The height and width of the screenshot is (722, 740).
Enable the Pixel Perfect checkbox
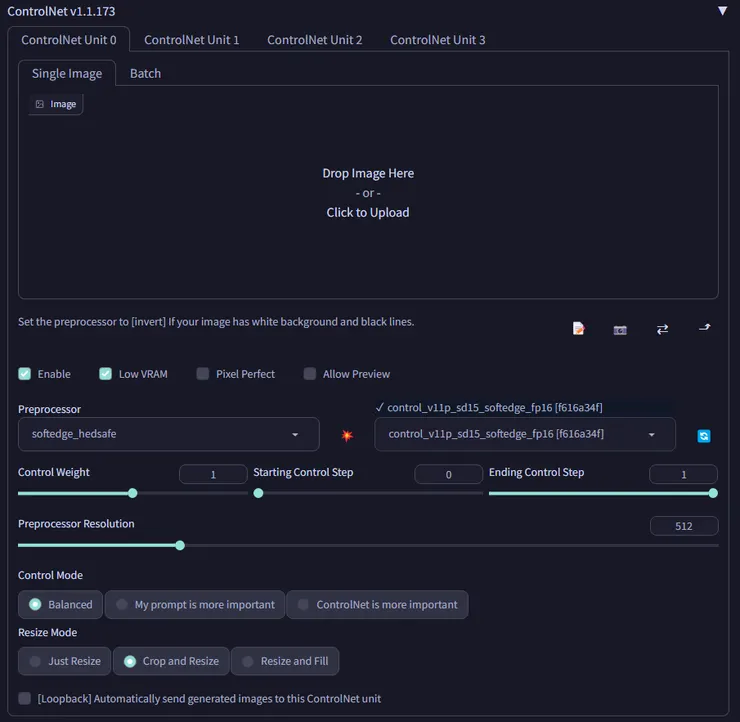(203, 374)
